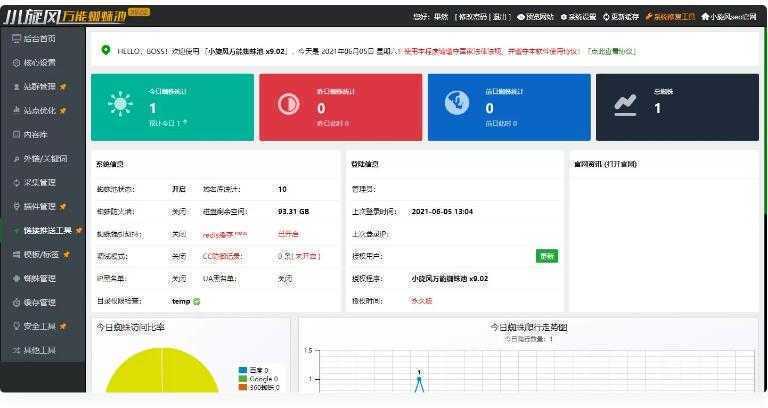Click the home icon for 小旋风seo官网
768x408 pixels.
pos(705,17)
